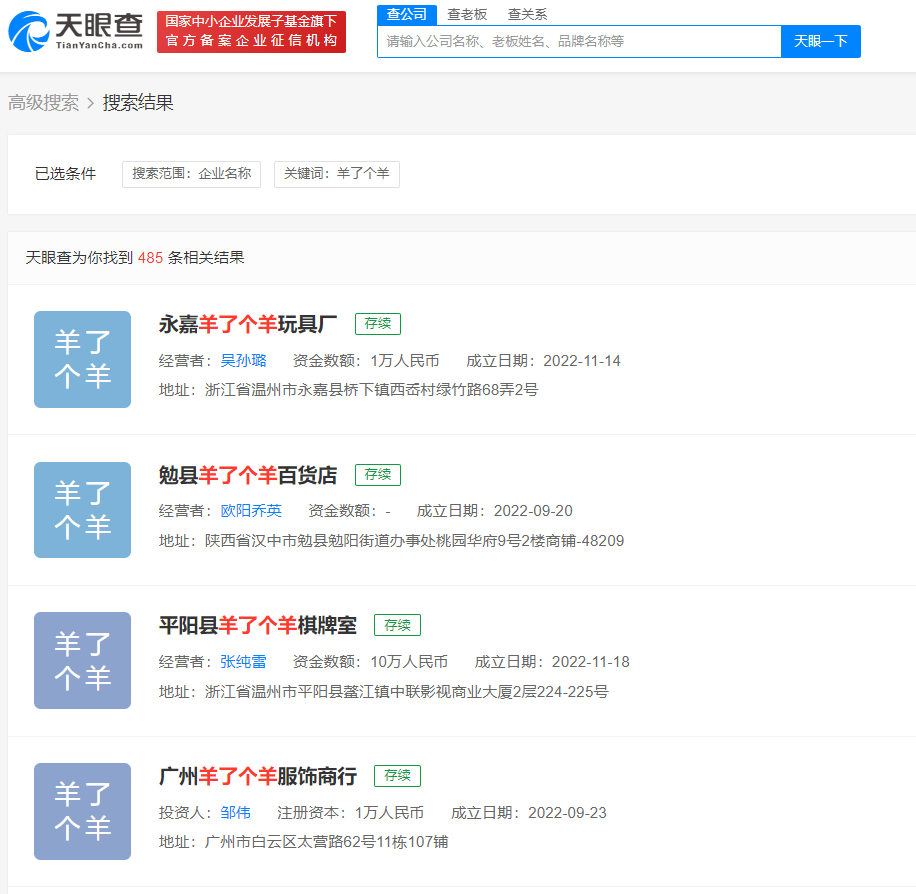The height and width of the screenshot is (894, 916).
Task: Open operator 欧阳乔英 profile
Action: point(251,511)
